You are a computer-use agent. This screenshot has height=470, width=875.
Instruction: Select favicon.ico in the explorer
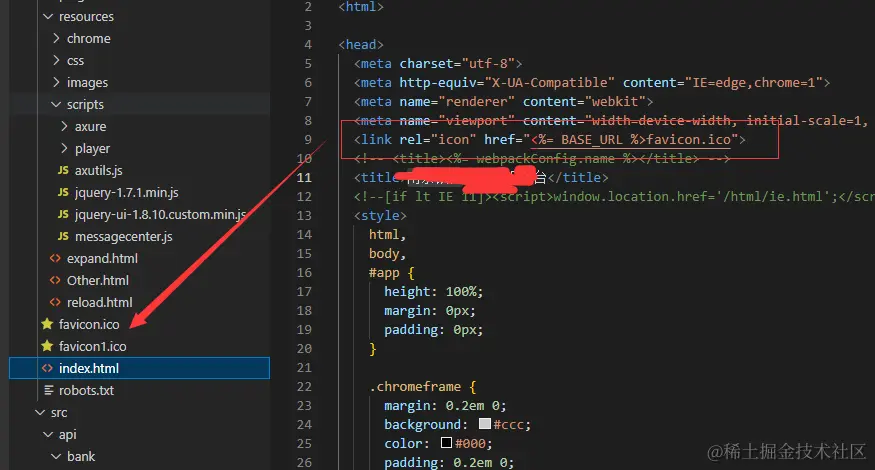(89, 324)
